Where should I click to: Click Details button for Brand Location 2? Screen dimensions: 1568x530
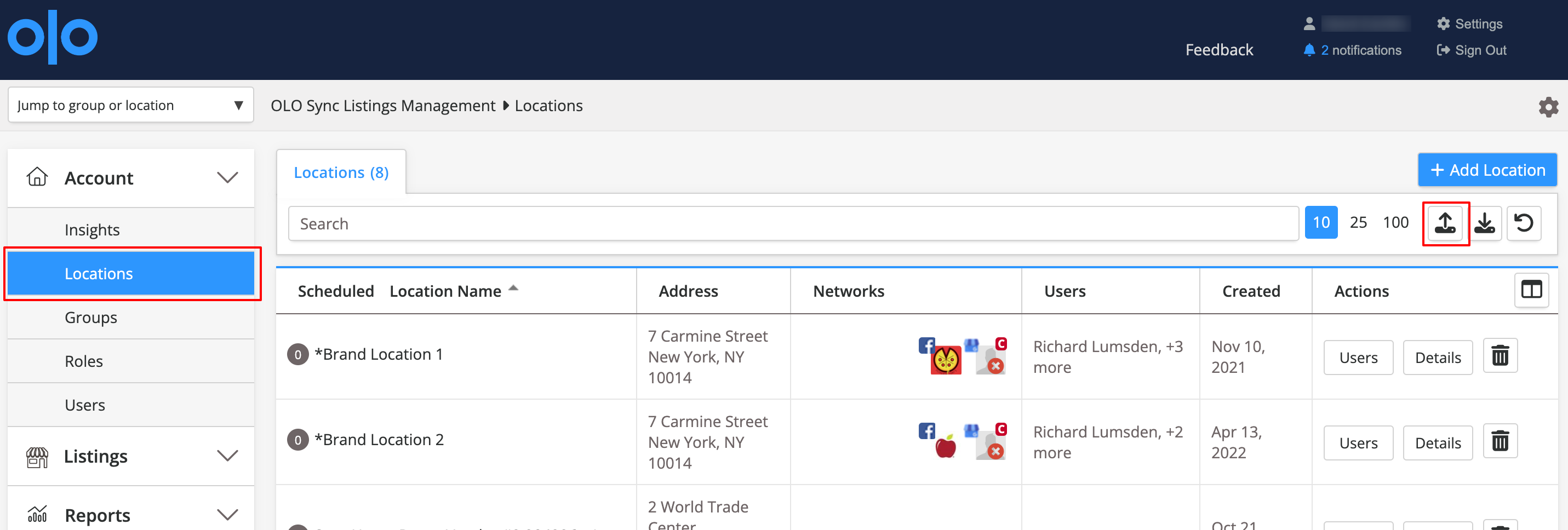click(1438, 443)
